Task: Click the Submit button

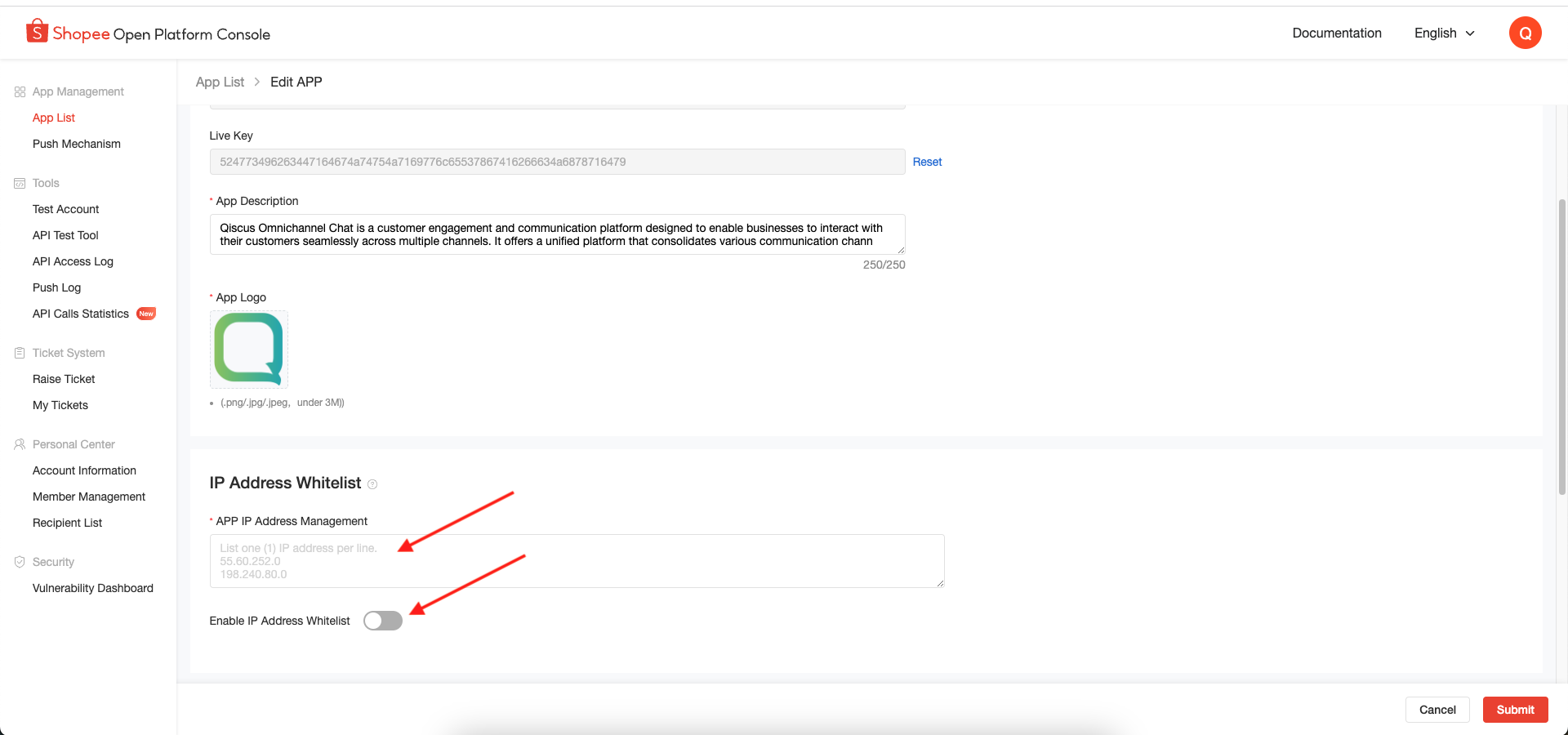Action: click(1516, 710)
